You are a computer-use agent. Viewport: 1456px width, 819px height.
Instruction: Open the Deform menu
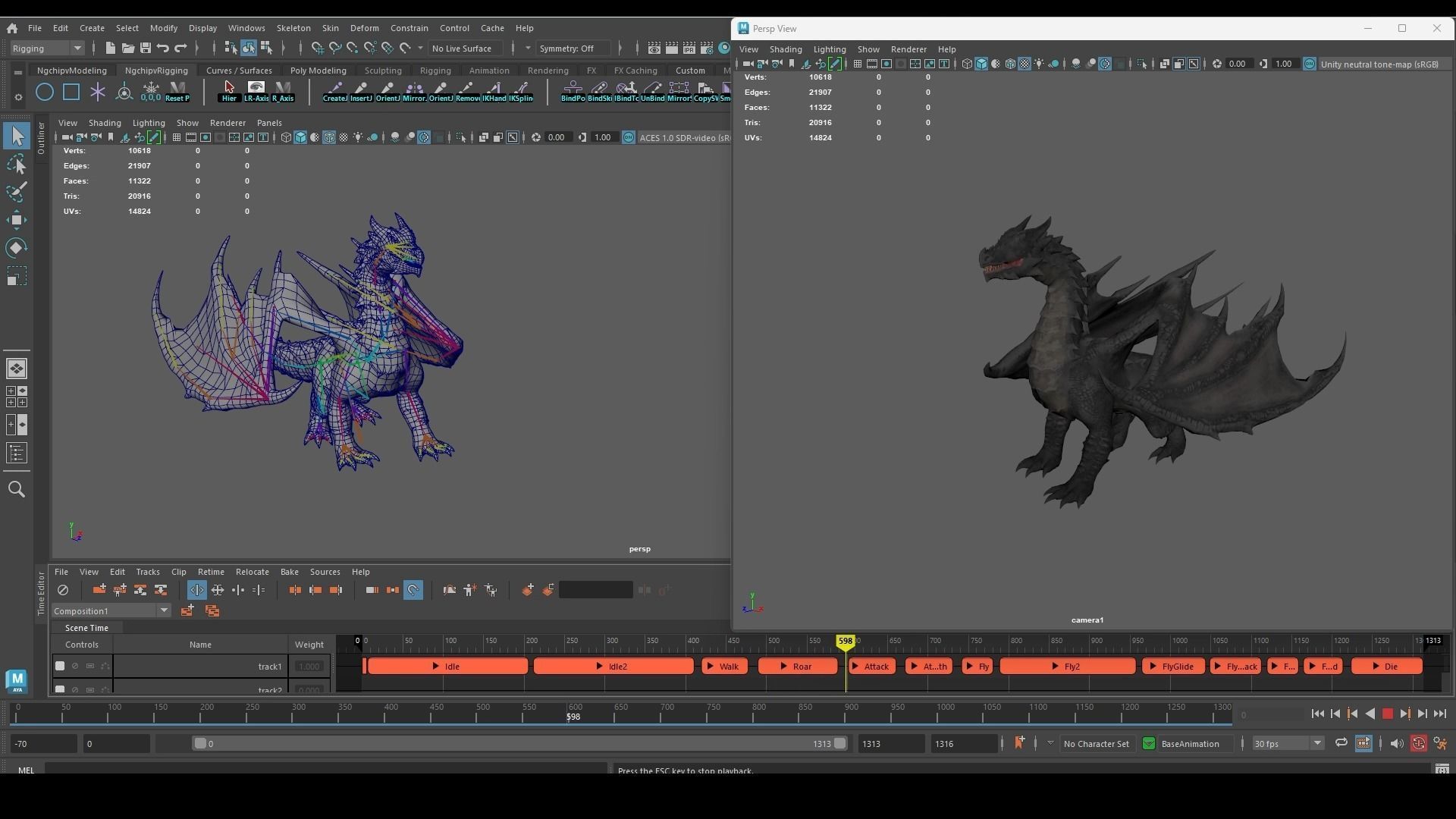click(x=364, y=28)
